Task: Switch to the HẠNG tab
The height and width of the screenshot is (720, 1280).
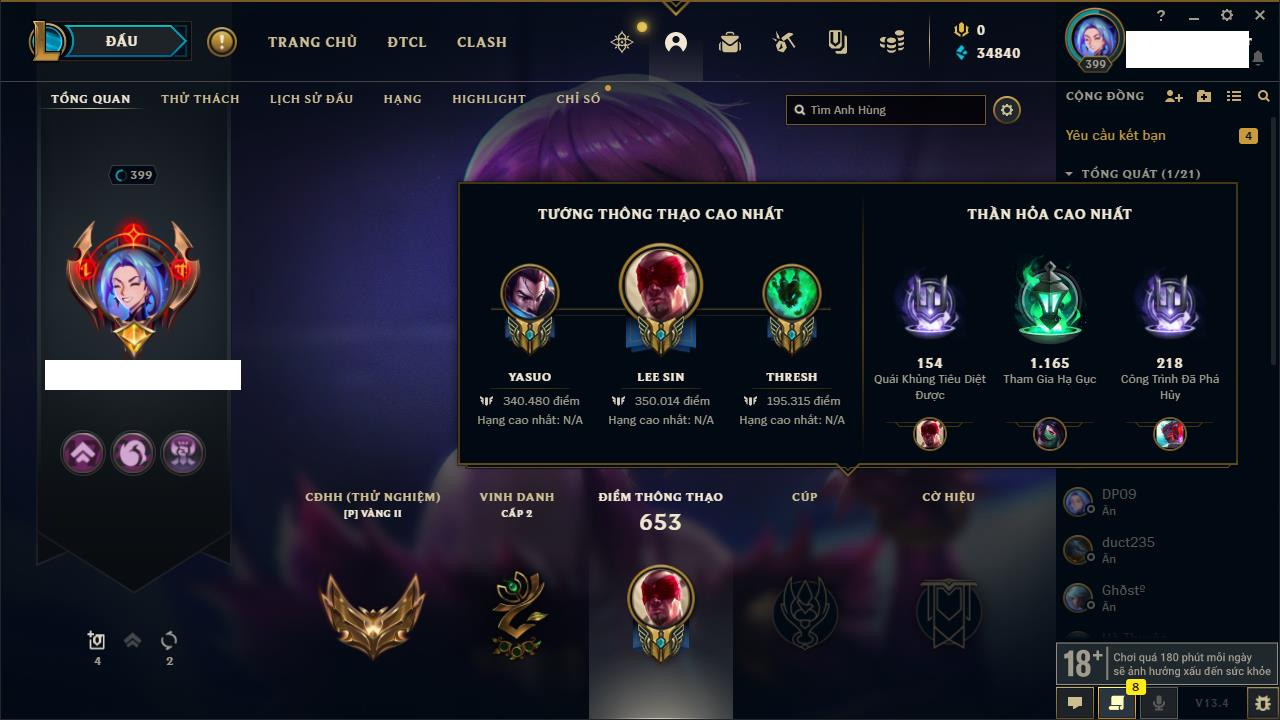Action: click(x=402, y=99)
